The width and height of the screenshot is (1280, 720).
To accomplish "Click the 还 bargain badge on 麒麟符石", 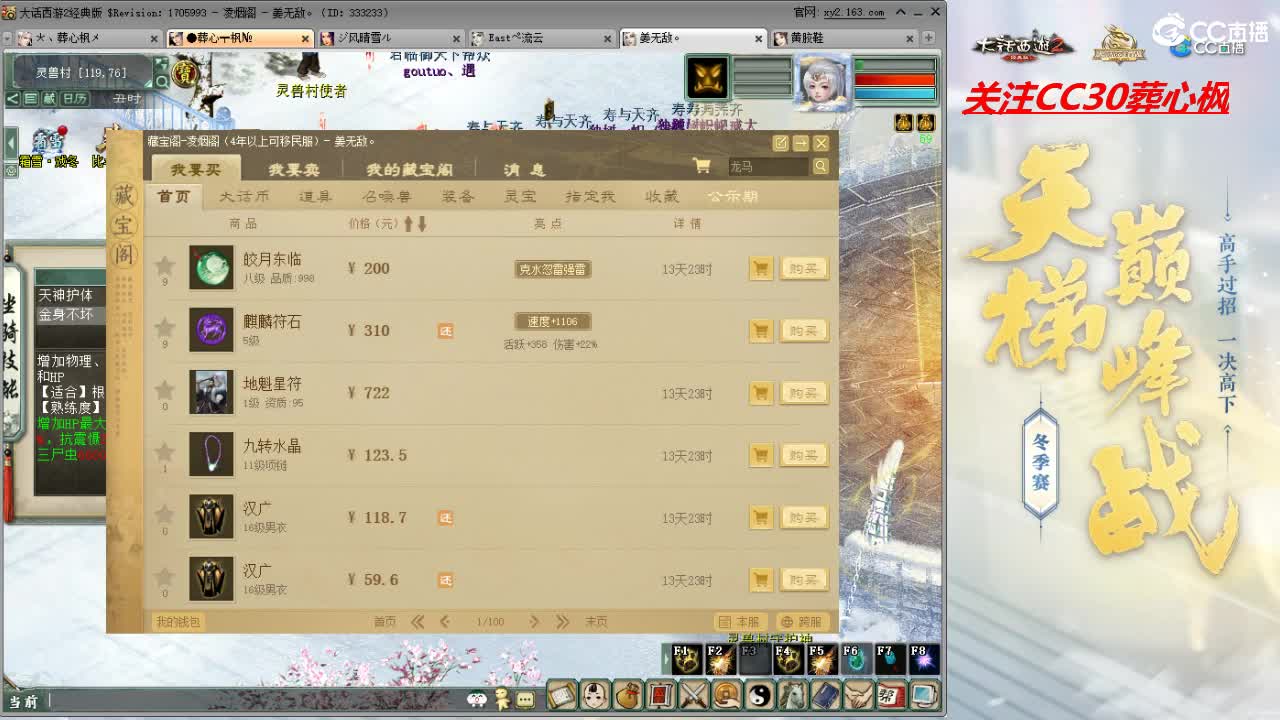I will tap(445, 331).
